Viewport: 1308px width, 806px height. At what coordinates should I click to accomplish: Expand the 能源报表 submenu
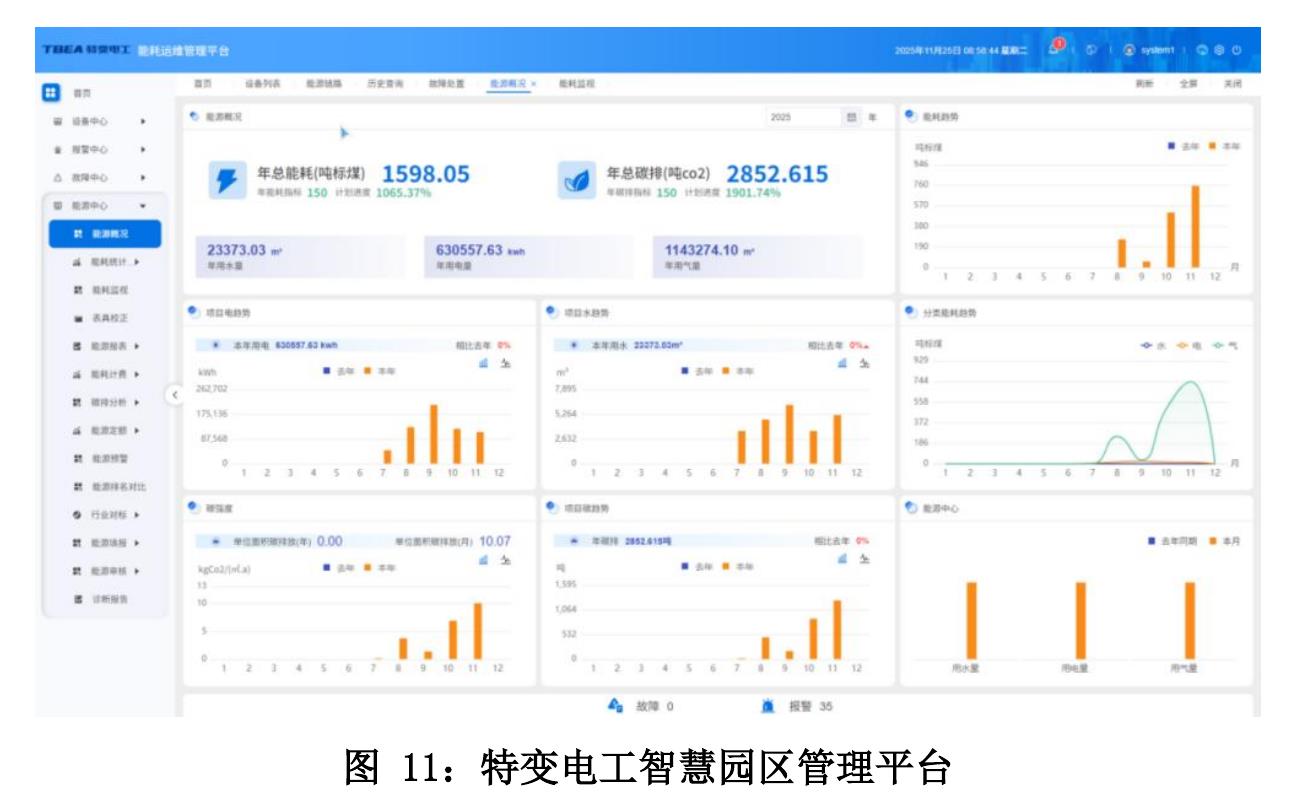click(135, 346)
